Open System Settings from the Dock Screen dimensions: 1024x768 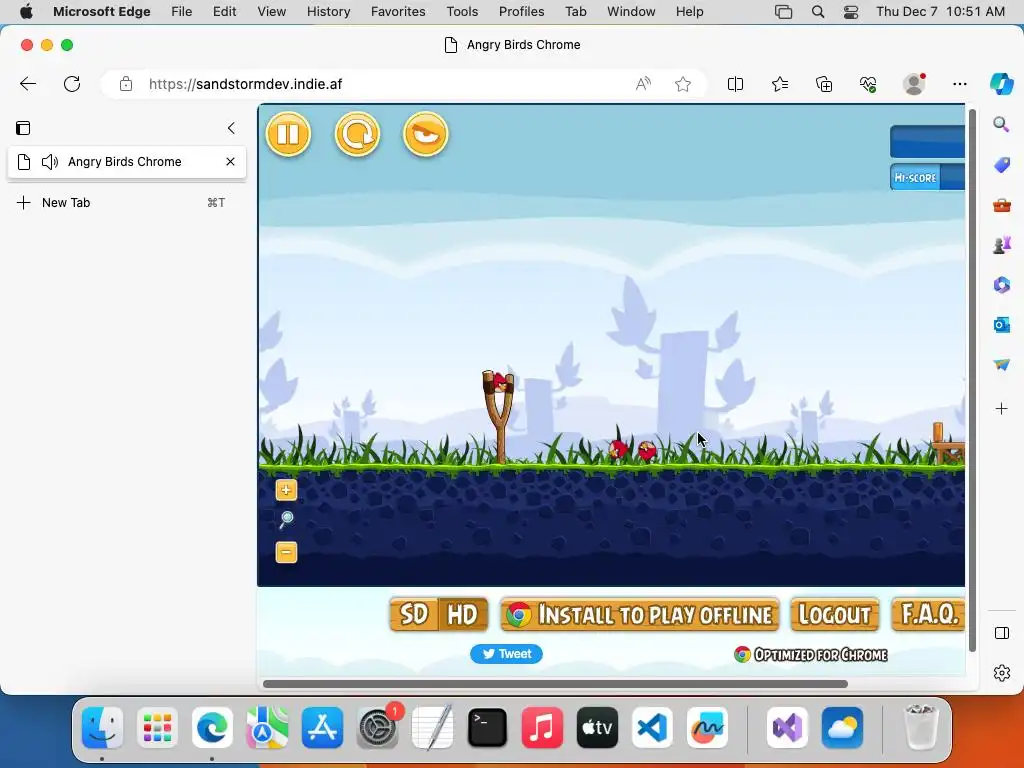pyautogui.click(x=377, y=728)
